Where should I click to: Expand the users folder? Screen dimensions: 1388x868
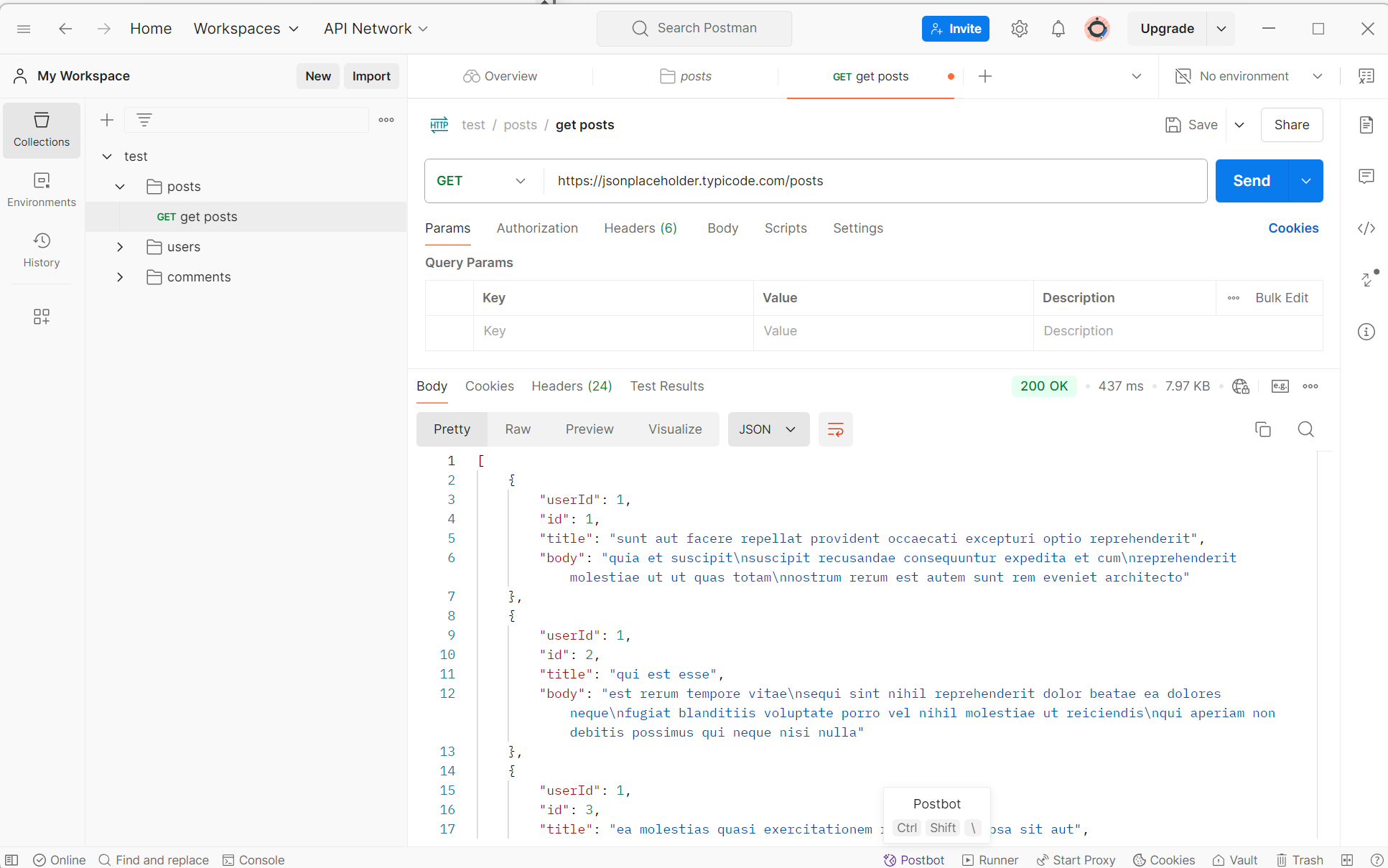pos(120,247)
